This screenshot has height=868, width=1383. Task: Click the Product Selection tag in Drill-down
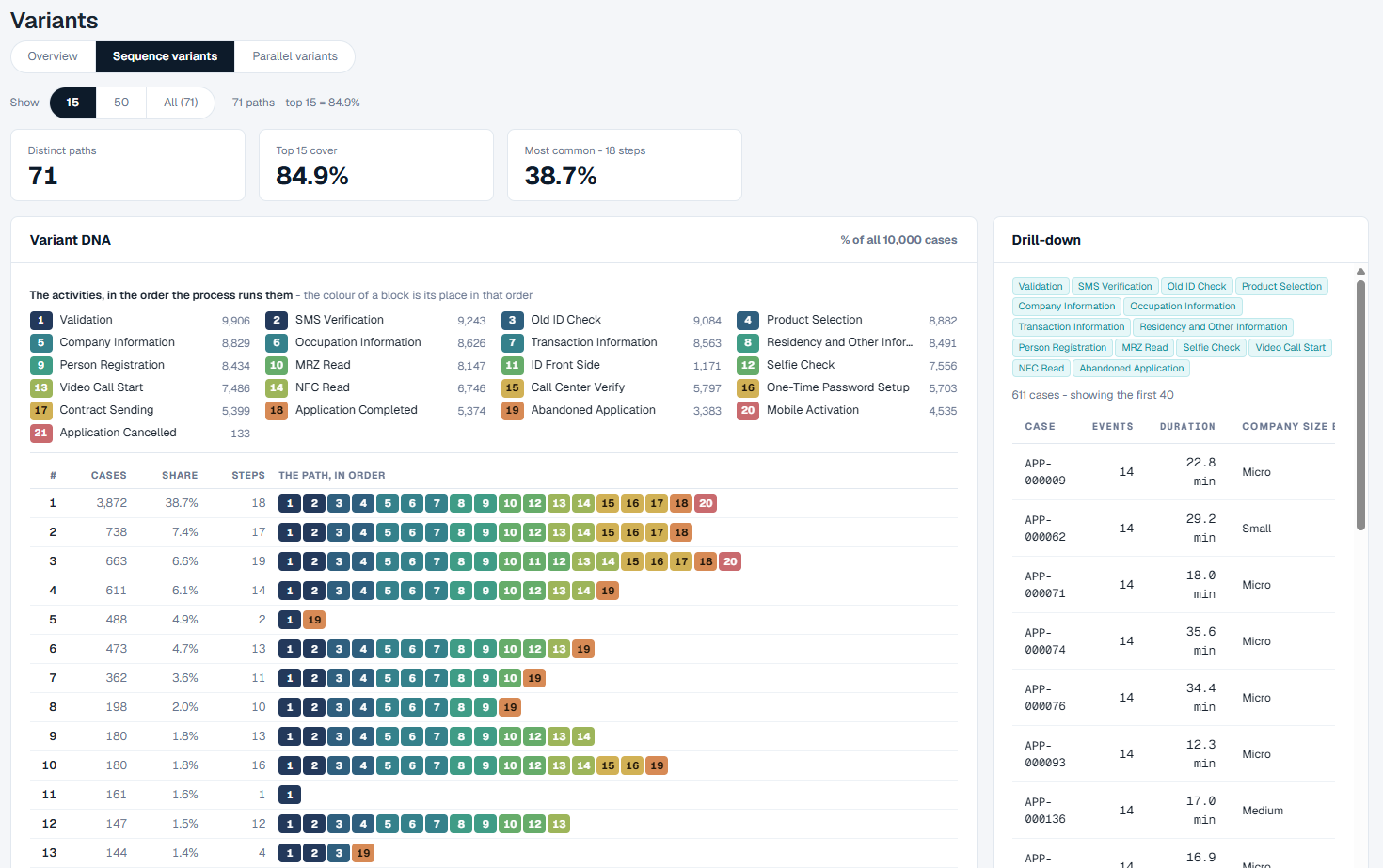pyautogui.click(x=1281, y=287)
